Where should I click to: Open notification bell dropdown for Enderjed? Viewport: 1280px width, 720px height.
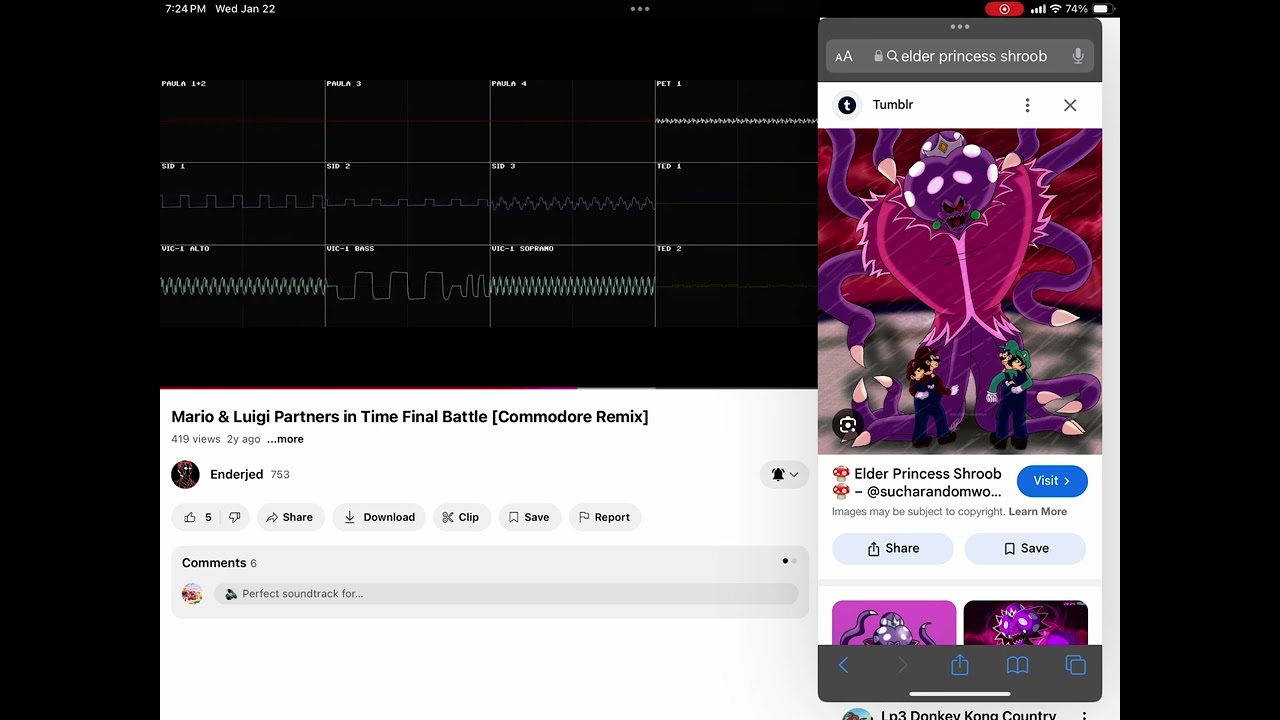point(784,475)
